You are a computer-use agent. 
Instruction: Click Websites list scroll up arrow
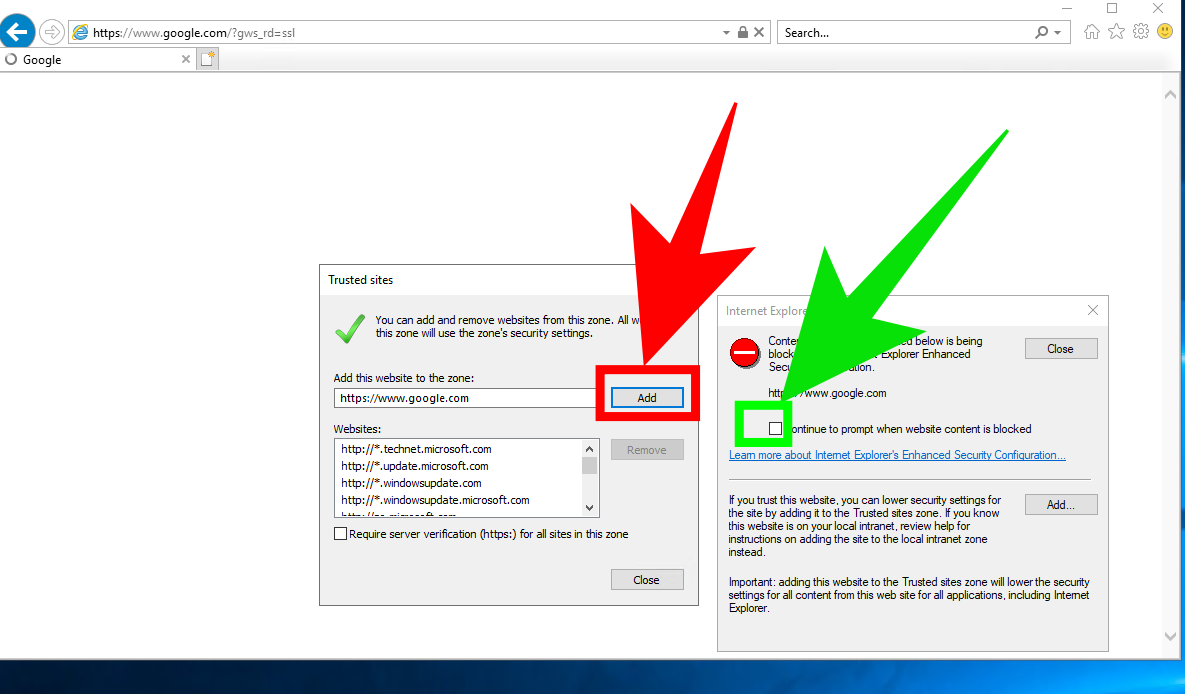589,449
